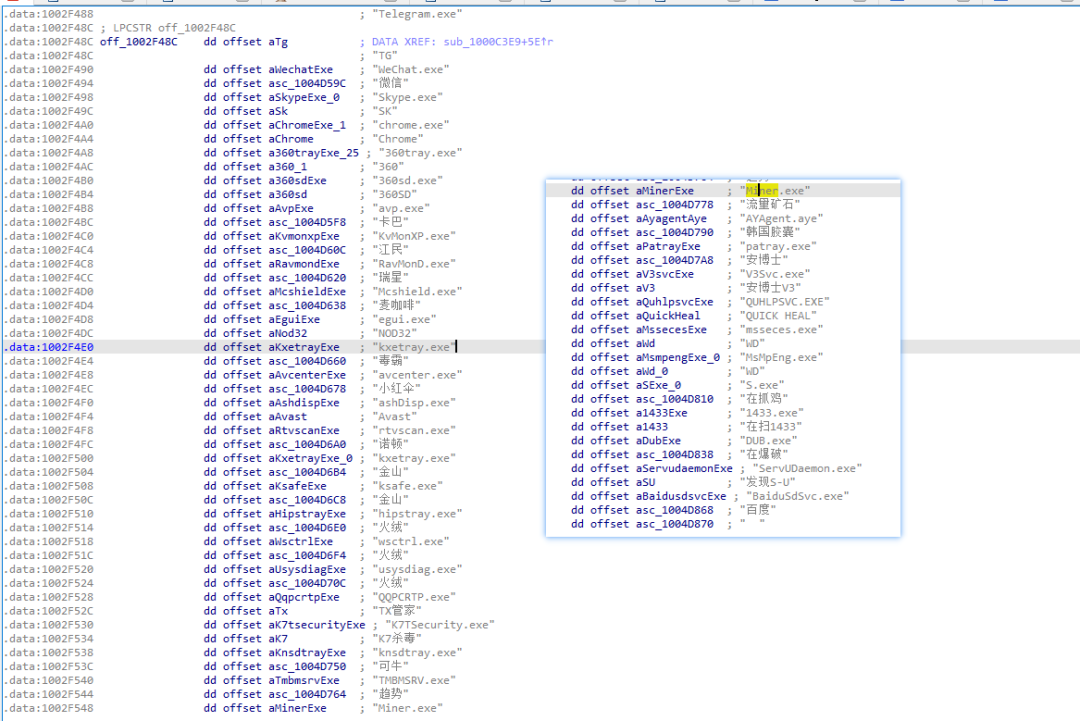Click highlighted "Miner.exe" text in the popup
The width and height of the screenshot is (1080, 721).
(775, 191)
